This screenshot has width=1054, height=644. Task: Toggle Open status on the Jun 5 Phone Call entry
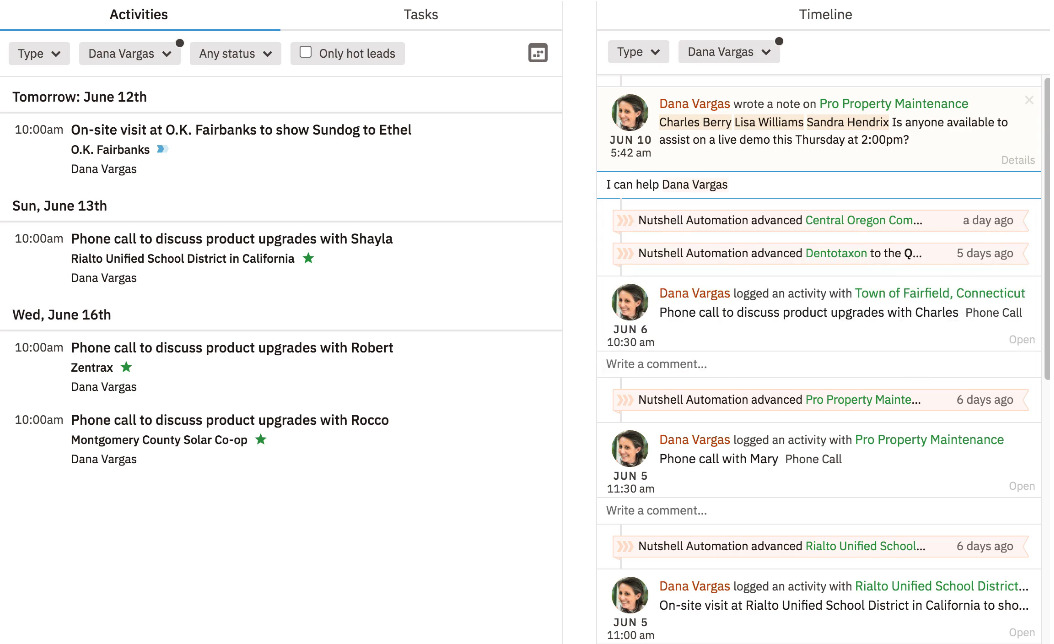(1022, 486)
